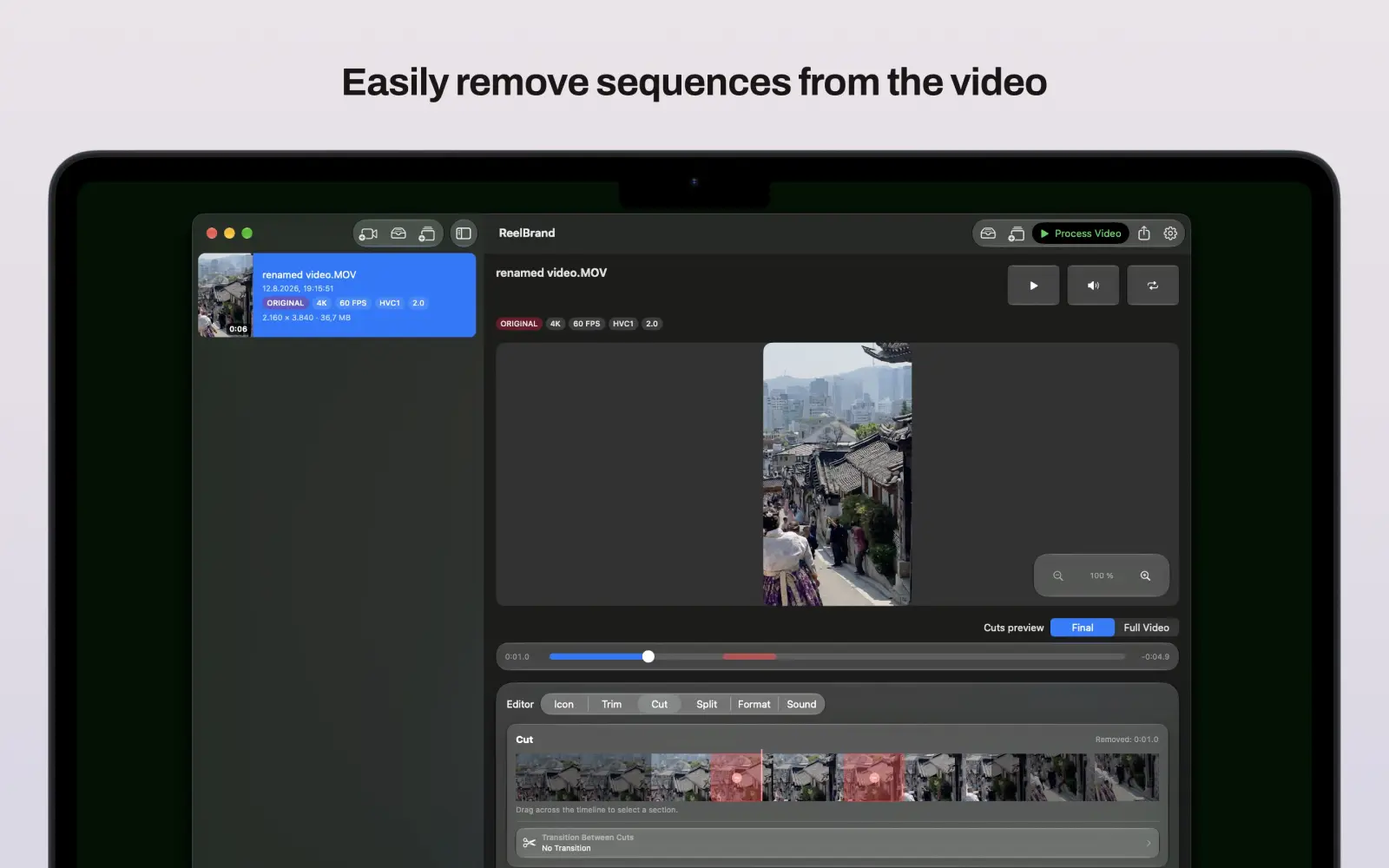This screenshot has width=1389, height=868.
Task: Open the Split editor tab
Action: 707,704
